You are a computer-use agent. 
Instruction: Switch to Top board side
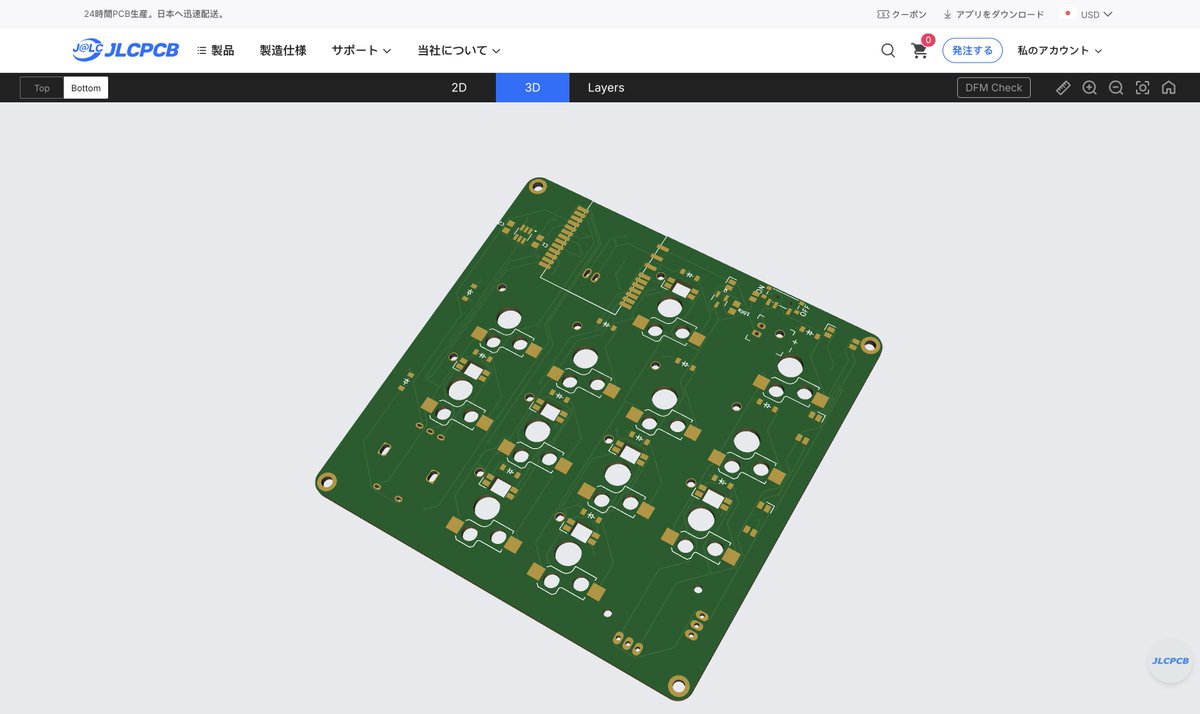pos(42,88)
